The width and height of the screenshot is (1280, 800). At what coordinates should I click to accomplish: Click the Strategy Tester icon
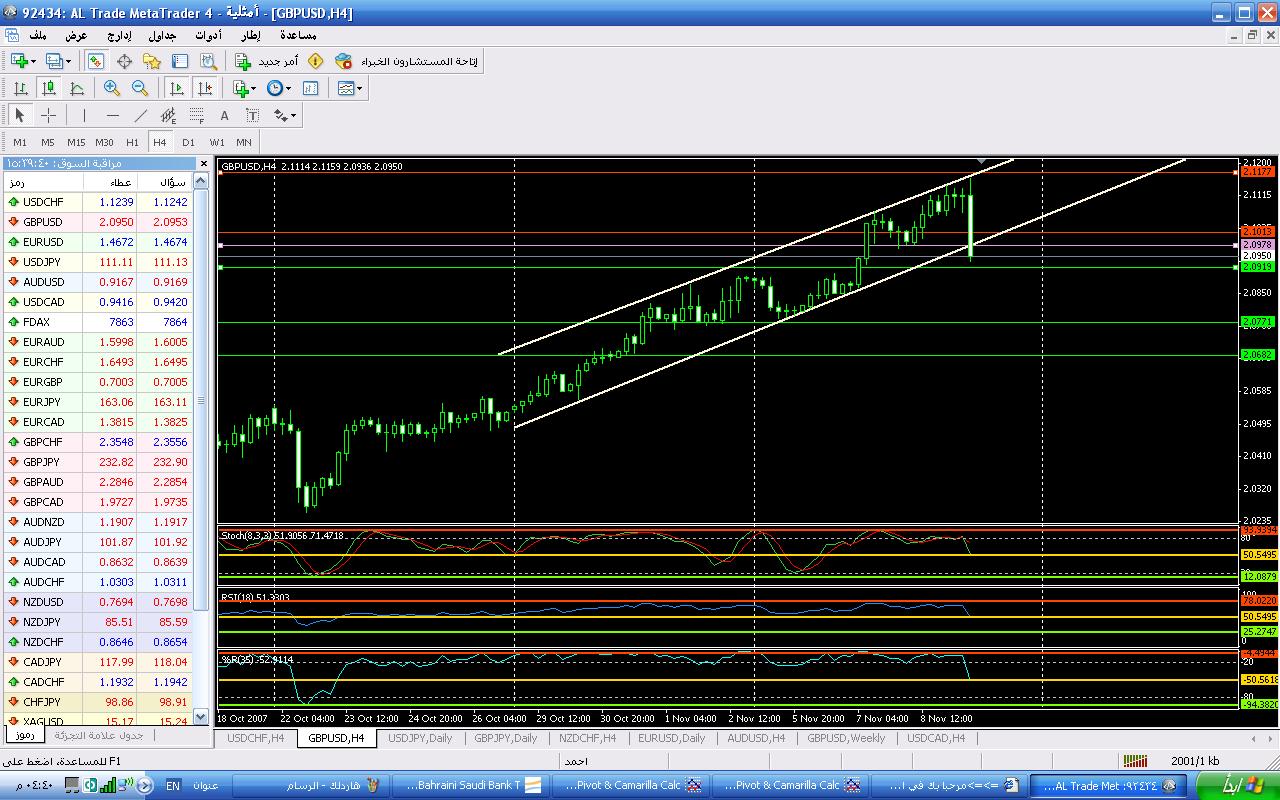[208, 61]
